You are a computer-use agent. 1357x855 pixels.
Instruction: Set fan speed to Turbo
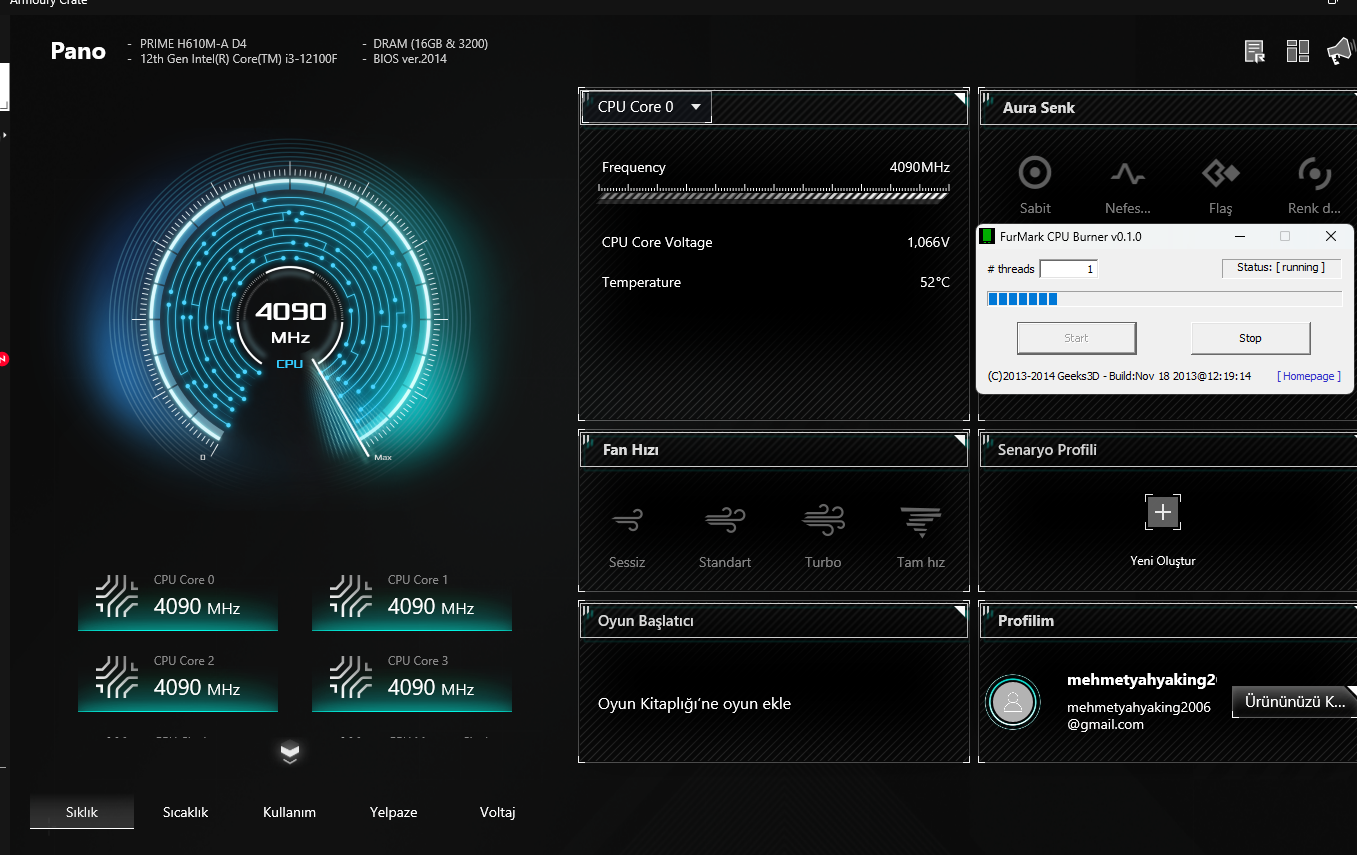coord(823,538)
